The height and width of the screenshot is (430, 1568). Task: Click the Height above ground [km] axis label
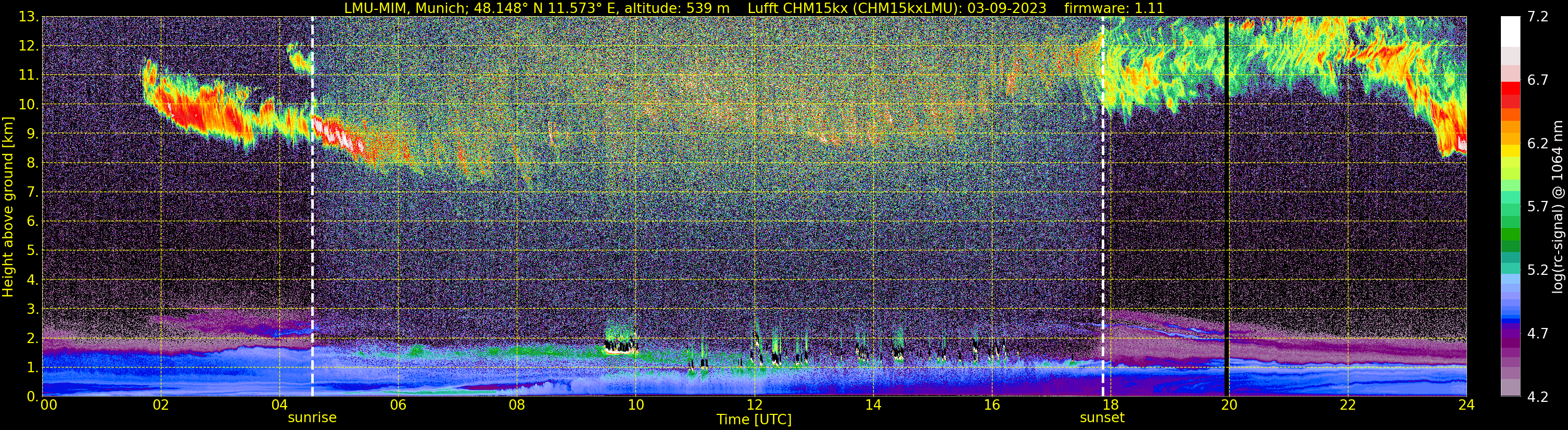point(8,207)
